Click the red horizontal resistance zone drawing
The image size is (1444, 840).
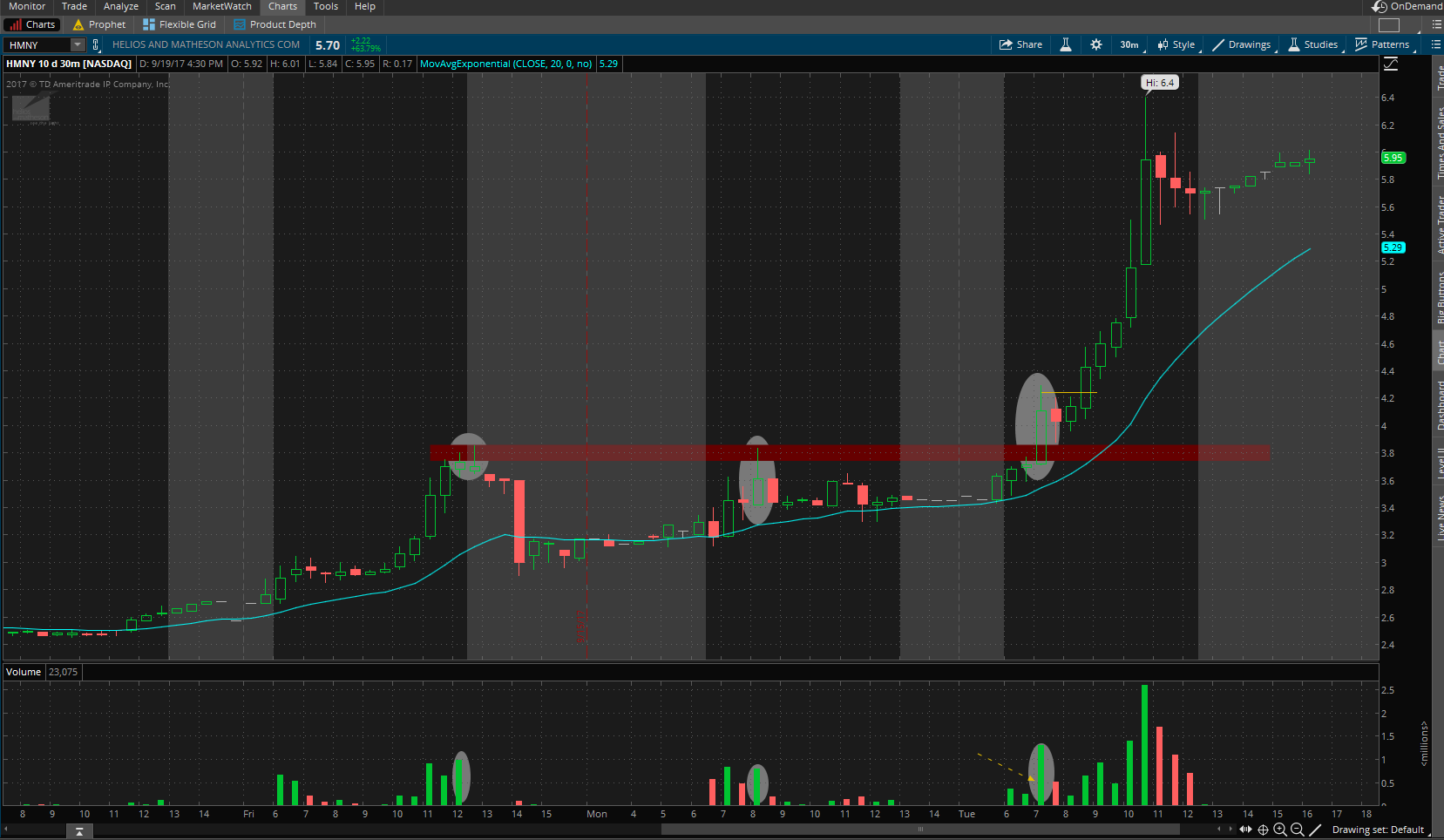[850, 453]
